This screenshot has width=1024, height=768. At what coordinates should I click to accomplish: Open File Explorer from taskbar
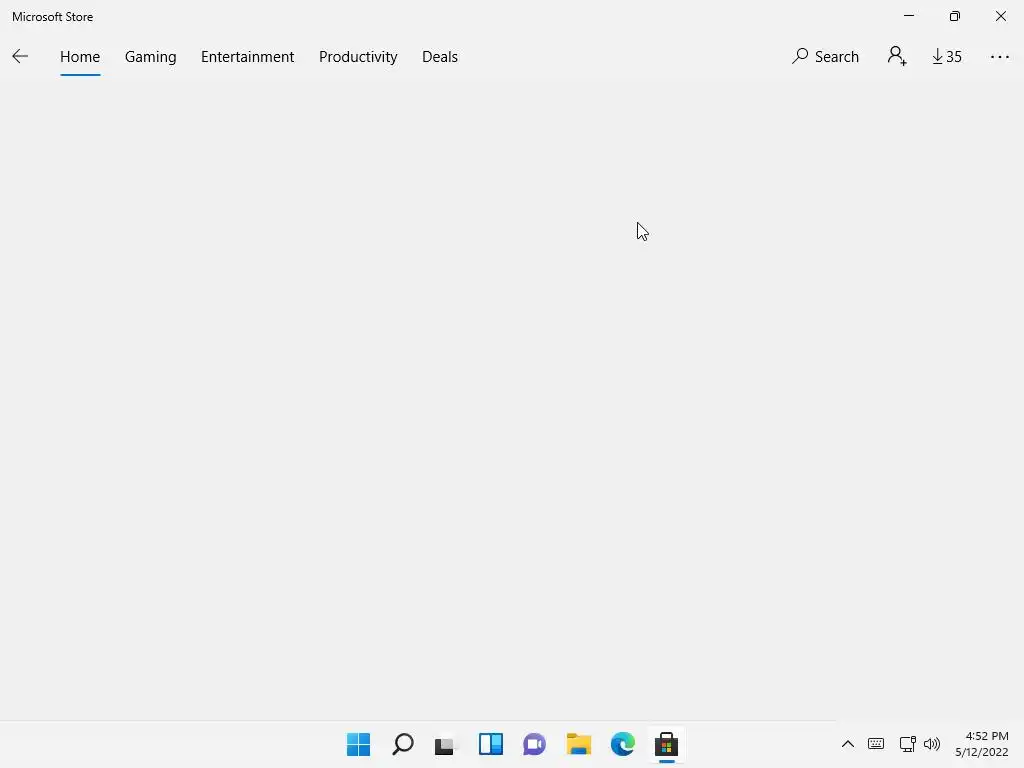[x=579, y=744]
